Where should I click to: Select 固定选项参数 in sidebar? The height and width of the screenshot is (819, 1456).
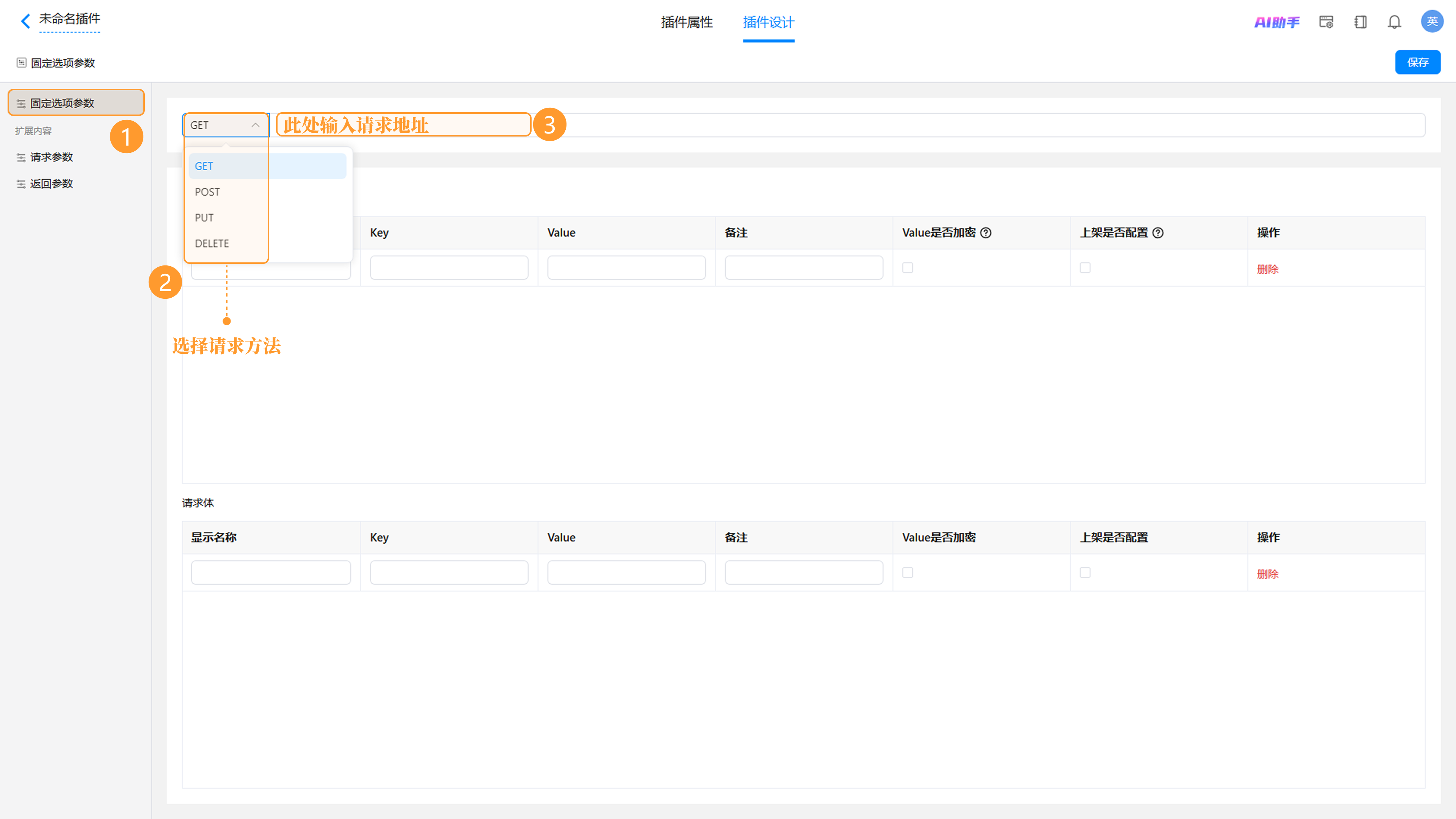pyautogui.click(x=76, y=103)
